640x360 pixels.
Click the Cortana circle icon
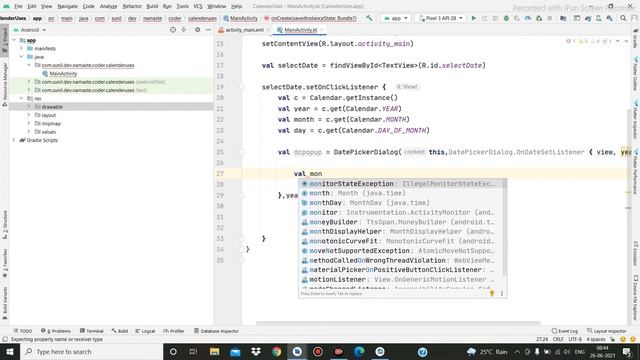(x=173, y=351)
